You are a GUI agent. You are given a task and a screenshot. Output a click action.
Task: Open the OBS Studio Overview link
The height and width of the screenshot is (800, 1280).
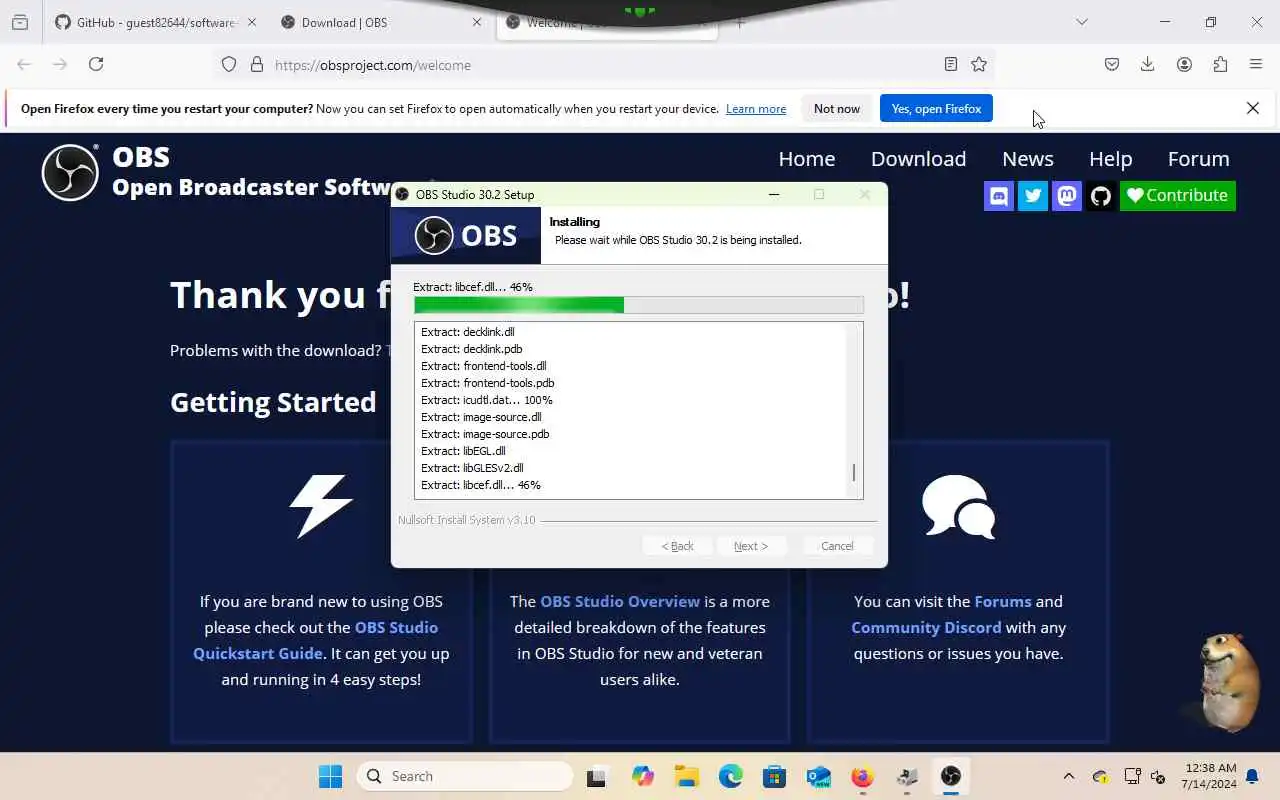coord(620,601)
